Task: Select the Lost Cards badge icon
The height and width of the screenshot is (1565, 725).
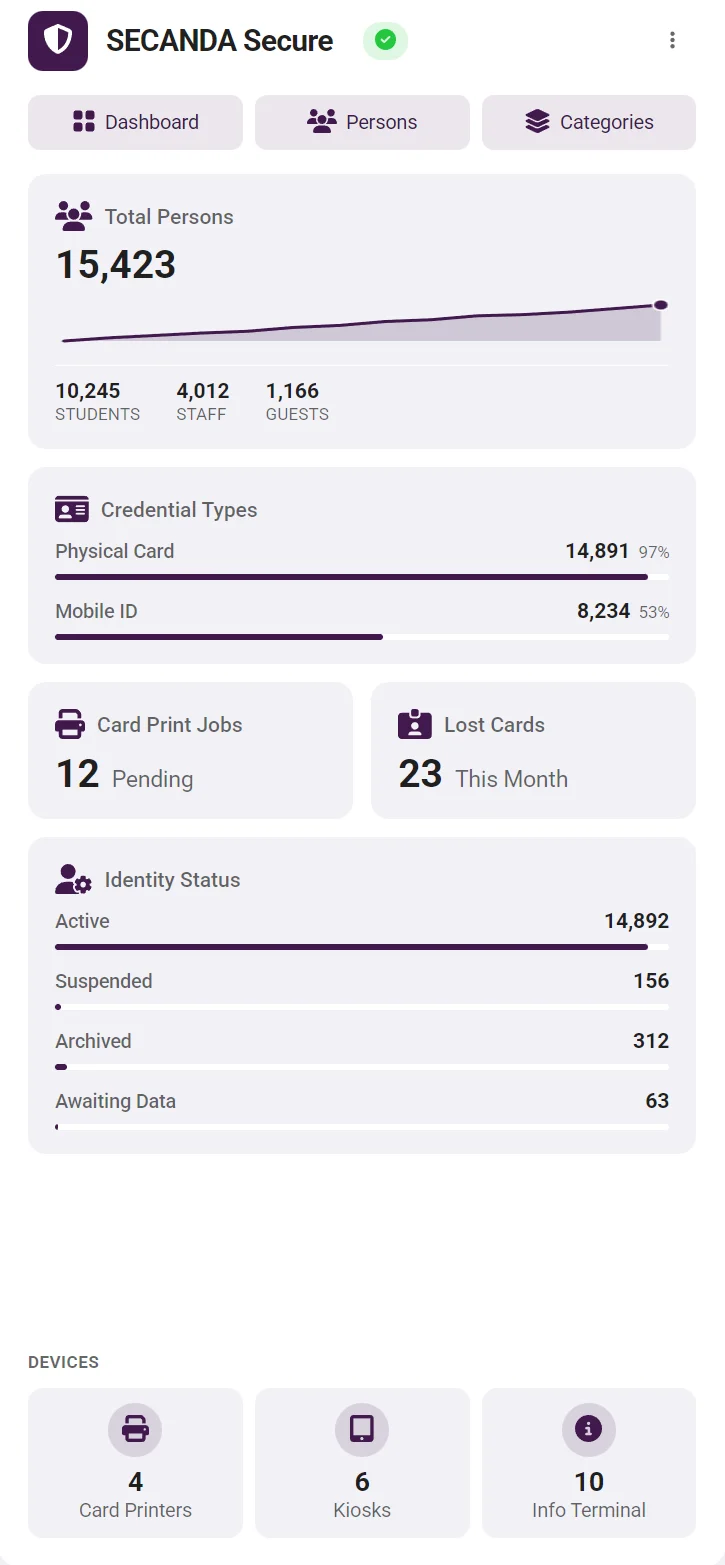Action: [415, 723]
